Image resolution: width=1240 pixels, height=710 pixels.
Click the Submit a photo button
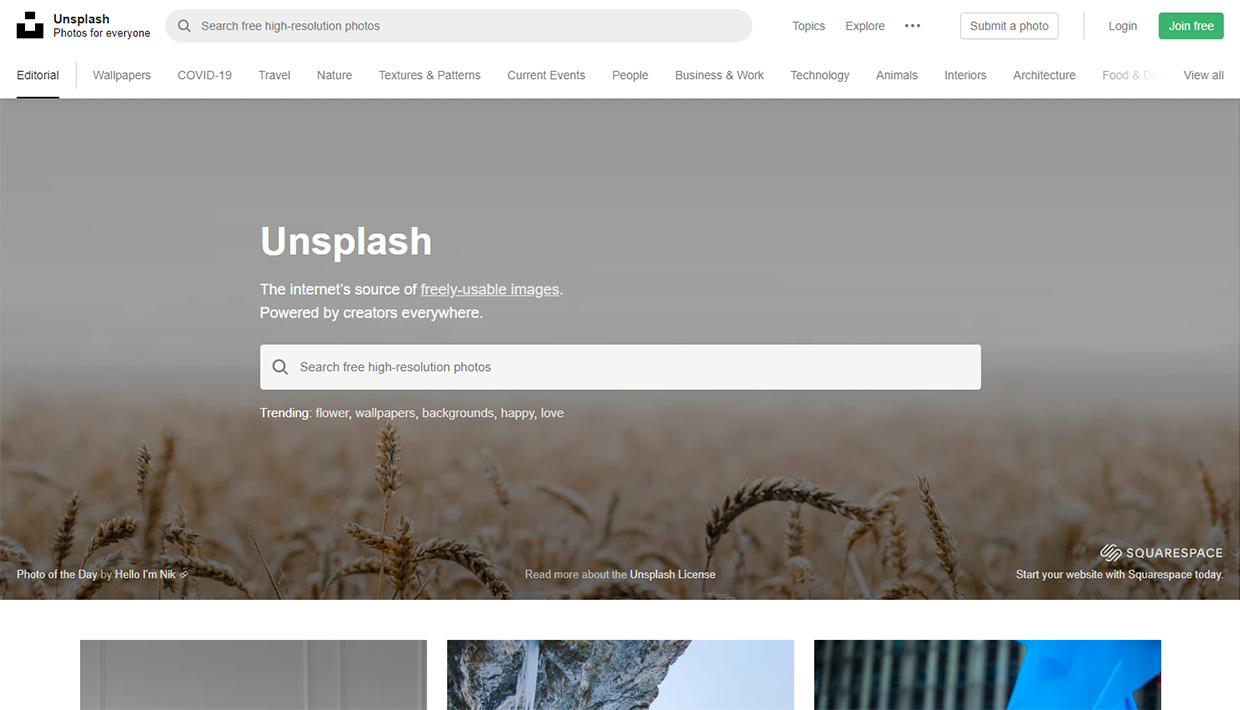(x=1009, y=26)
